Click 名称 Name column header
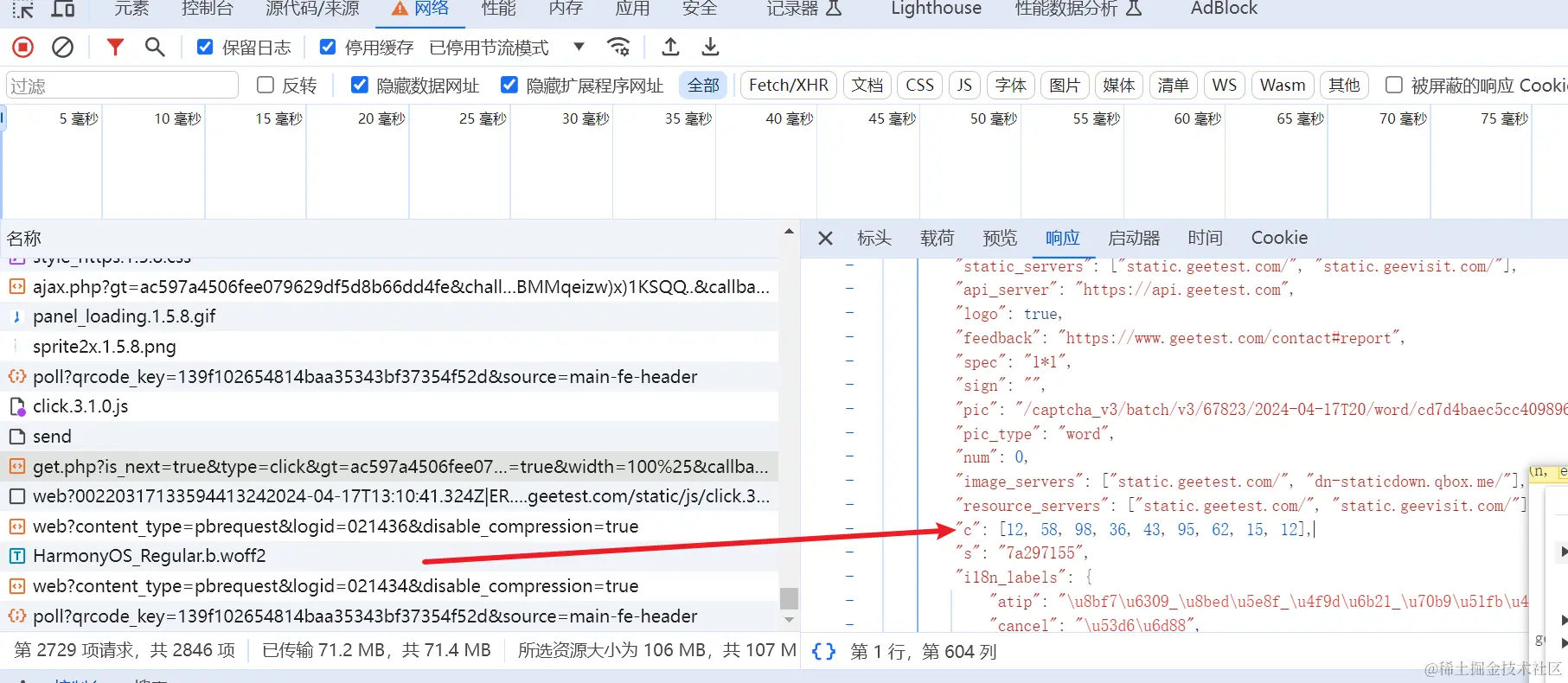The height and width of the screenshot is (683, 1568). pyautogui.click(x=24, y=238)
